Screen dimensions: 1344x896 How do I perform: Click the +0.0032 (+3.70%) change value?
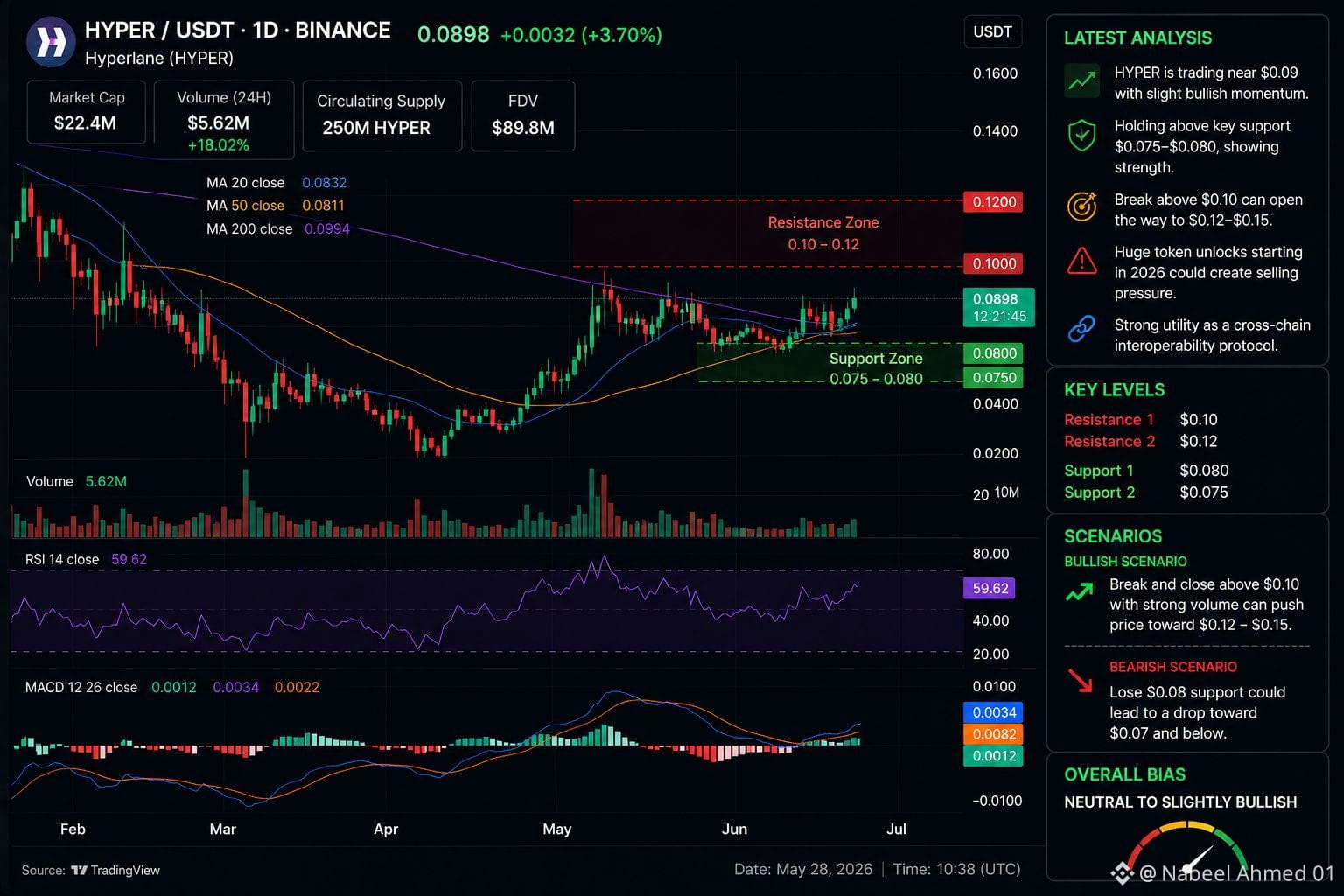pyautogui.click(x=581, y=35)
